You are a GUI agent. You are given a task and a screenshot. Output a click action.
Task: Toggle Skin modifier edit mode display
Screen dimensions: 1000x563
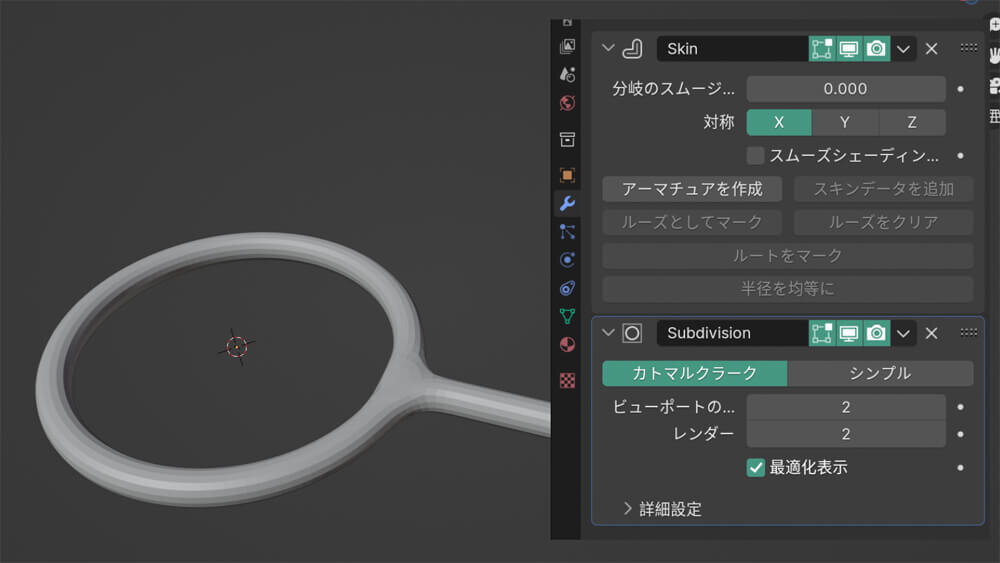[x=821, y=49]
